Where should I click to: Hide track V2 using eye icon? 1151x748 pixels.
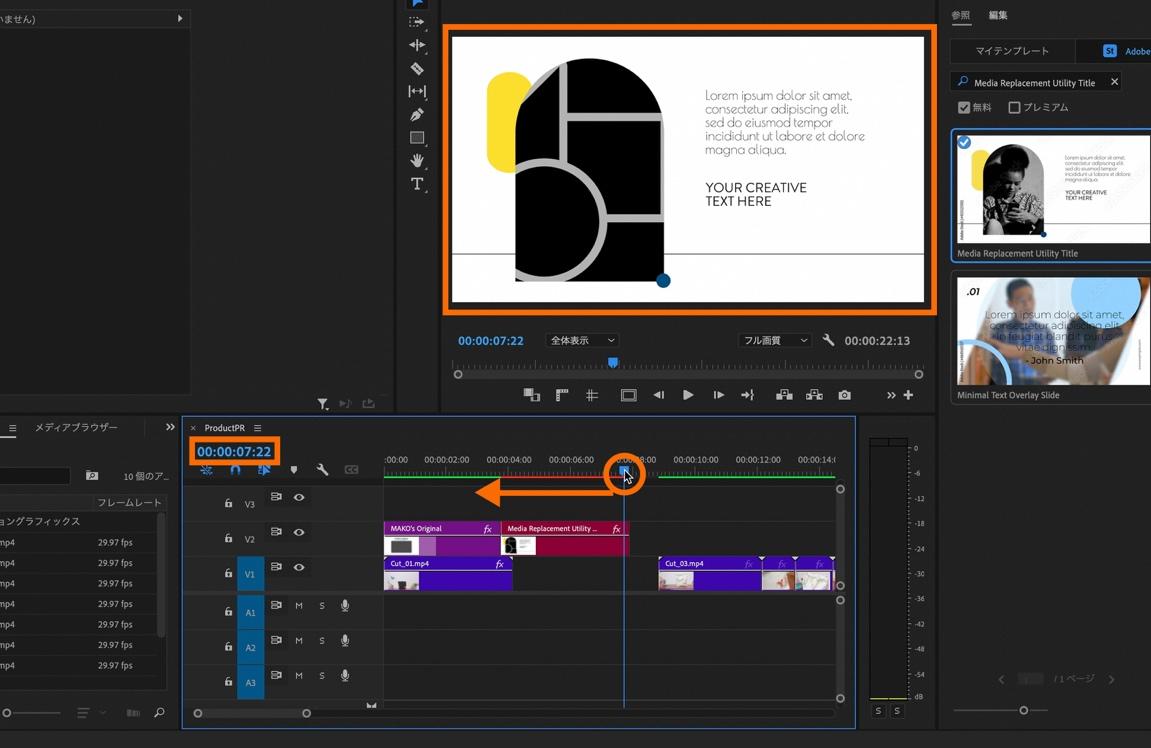[299, 532]
